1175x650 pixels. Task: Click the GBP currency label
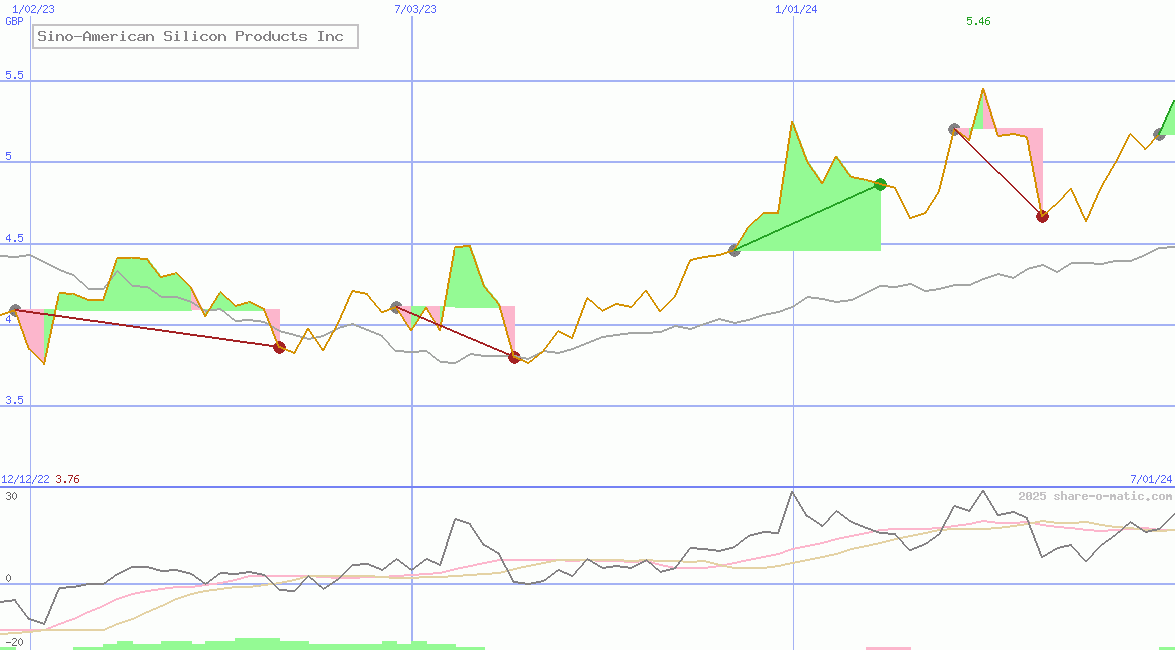click(x=14, y=21)
